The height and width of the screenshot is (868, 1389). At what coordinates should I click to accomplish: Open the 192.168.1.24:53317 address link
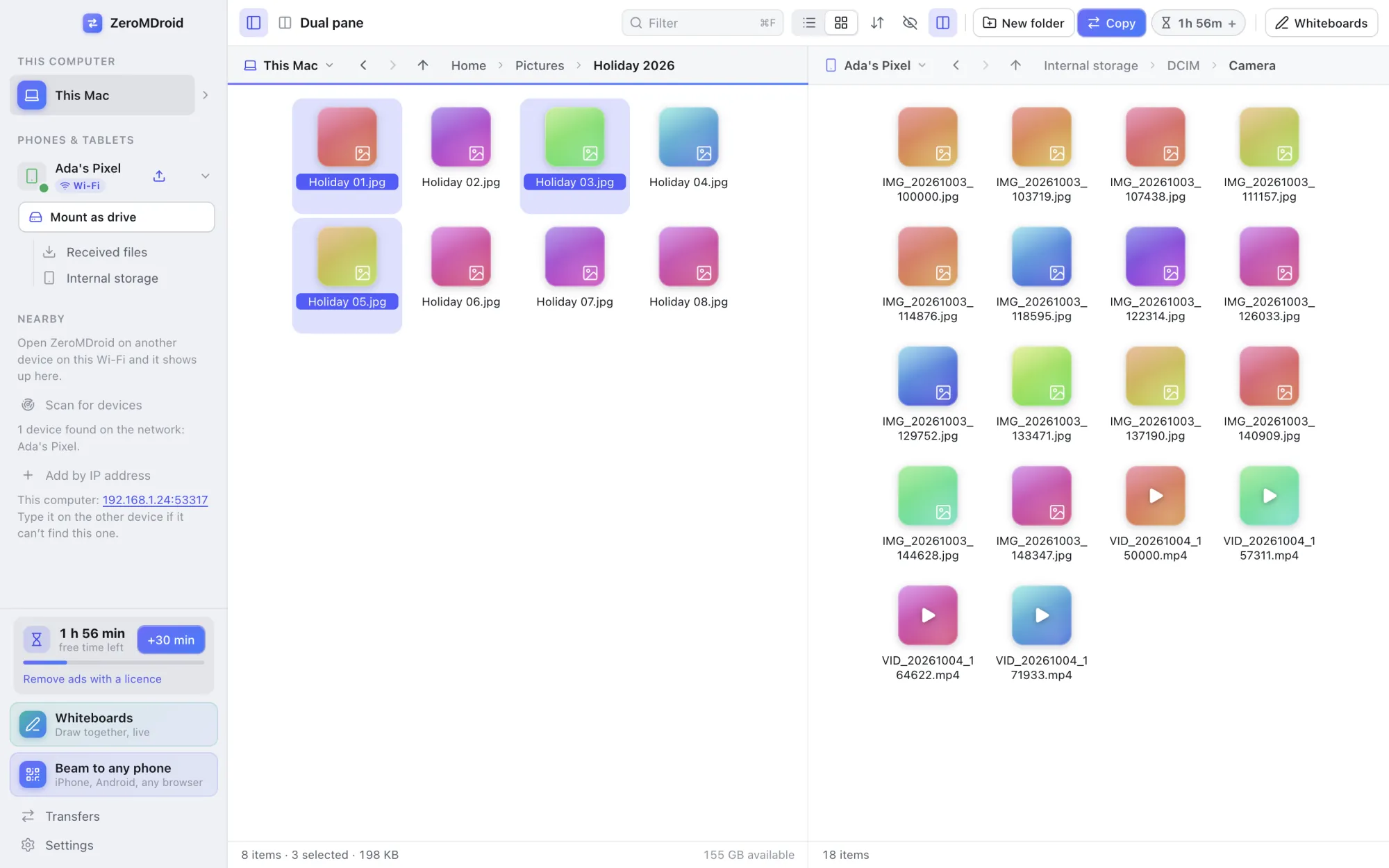coord(156,500)
